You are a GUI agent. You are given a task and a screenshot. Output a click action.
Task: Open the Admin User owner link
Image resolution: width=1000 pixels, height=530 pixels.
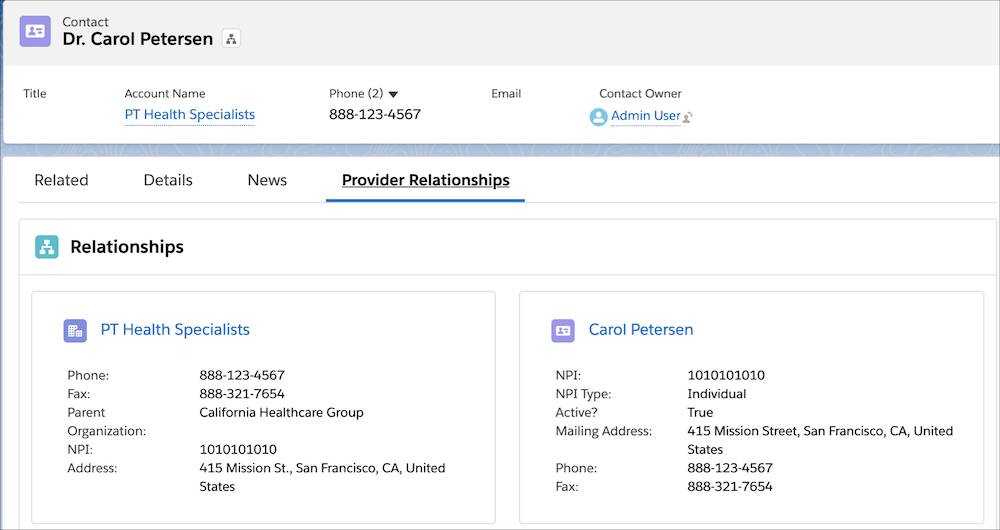(x=645, y=116)
